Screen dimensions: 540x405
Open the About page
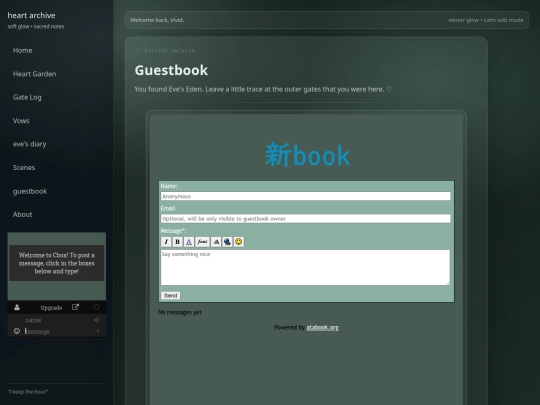(x=22, y=214)
